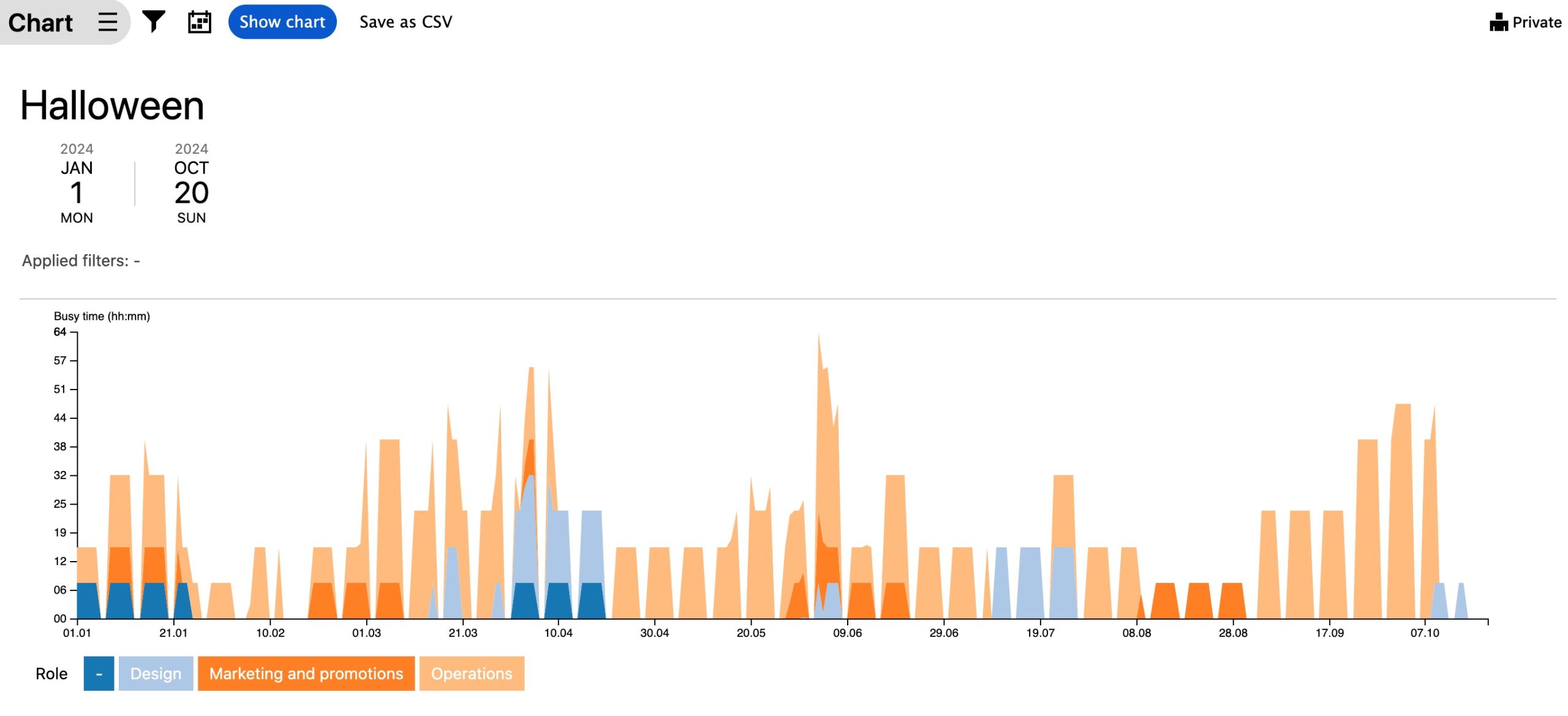The height and width of the screenshot is (716, 1568).
Task: Click the Private visibility icon
Action: pos(1498,22)
